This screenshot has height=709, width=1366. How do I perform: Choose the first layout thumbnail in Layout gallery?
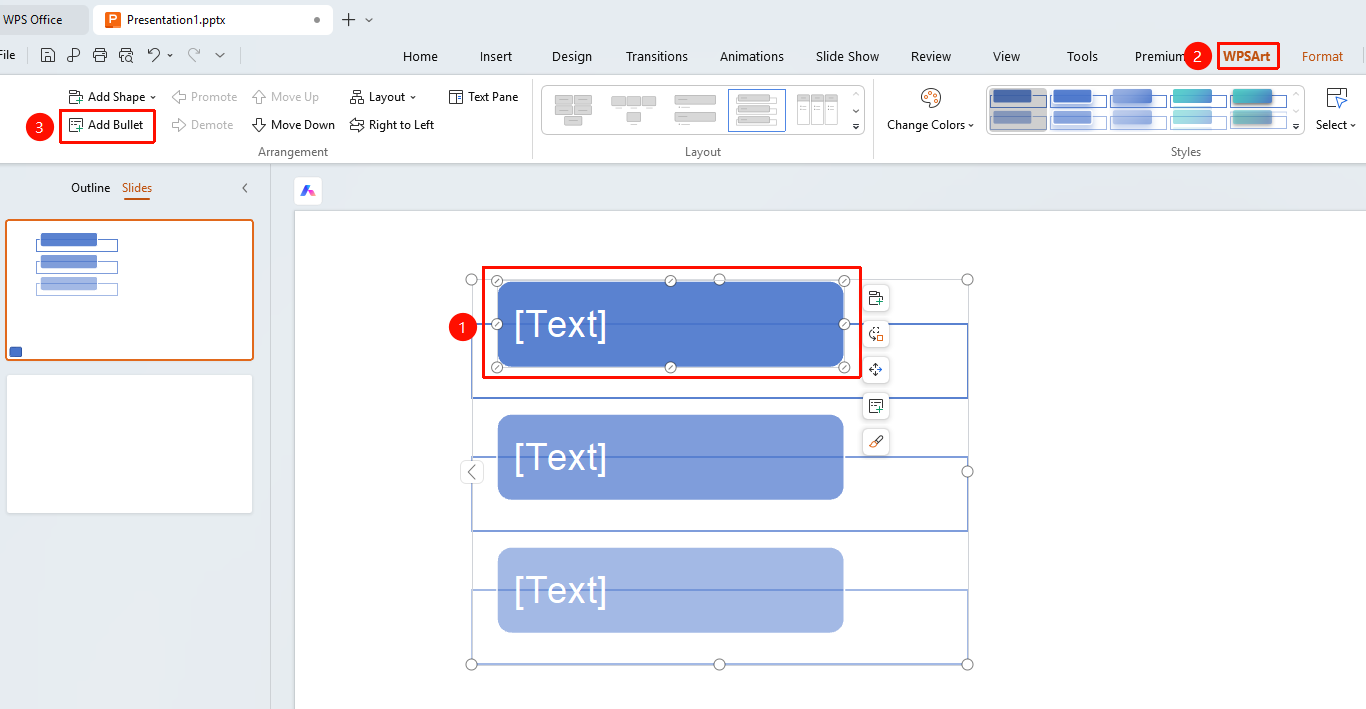[x=573, y=110]
